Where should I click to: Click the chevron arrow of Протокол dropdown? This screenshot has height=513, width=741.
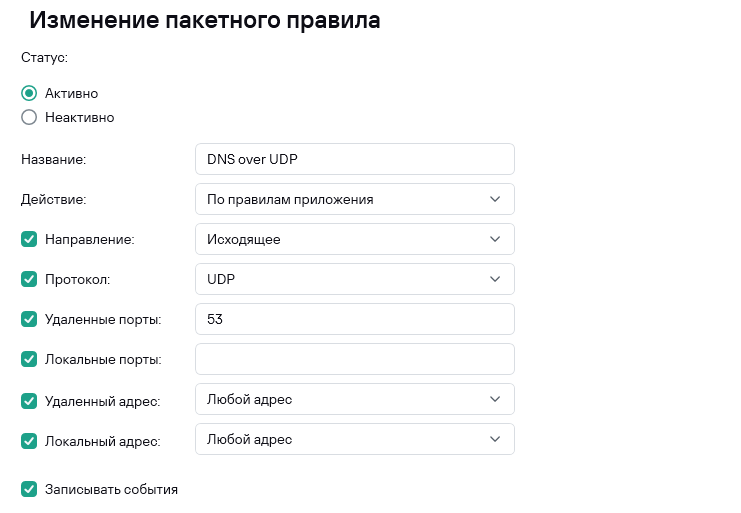pos(495,279)
